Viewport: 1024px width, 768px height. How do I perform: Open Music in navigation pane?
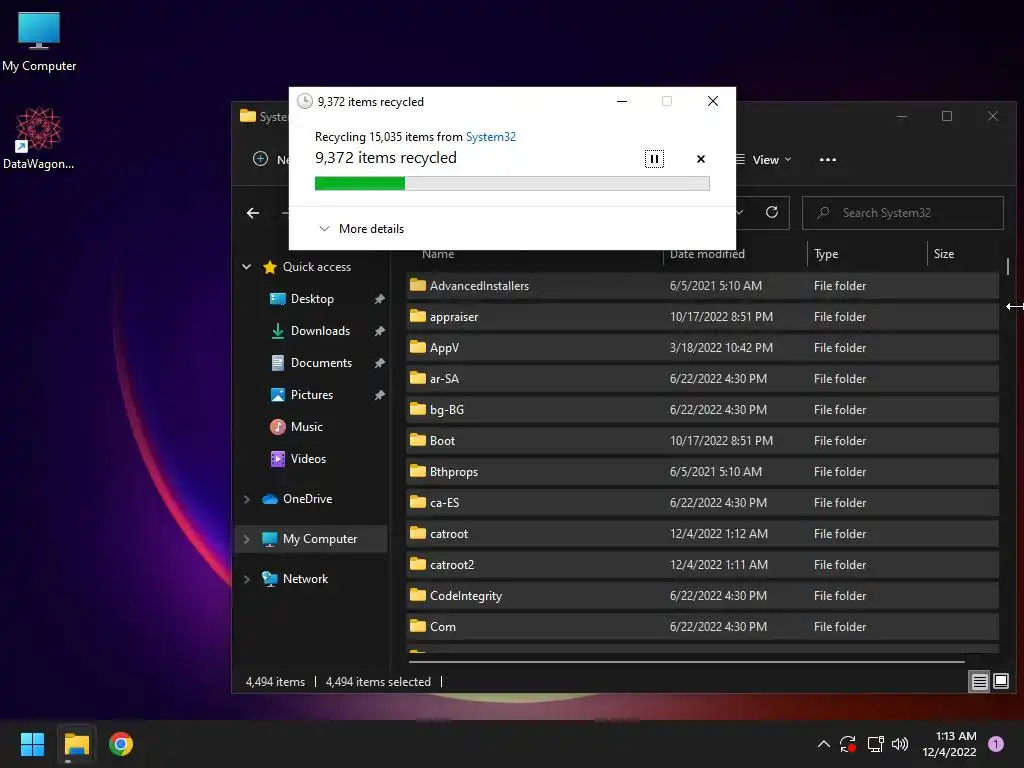click(x=306, y=426)
